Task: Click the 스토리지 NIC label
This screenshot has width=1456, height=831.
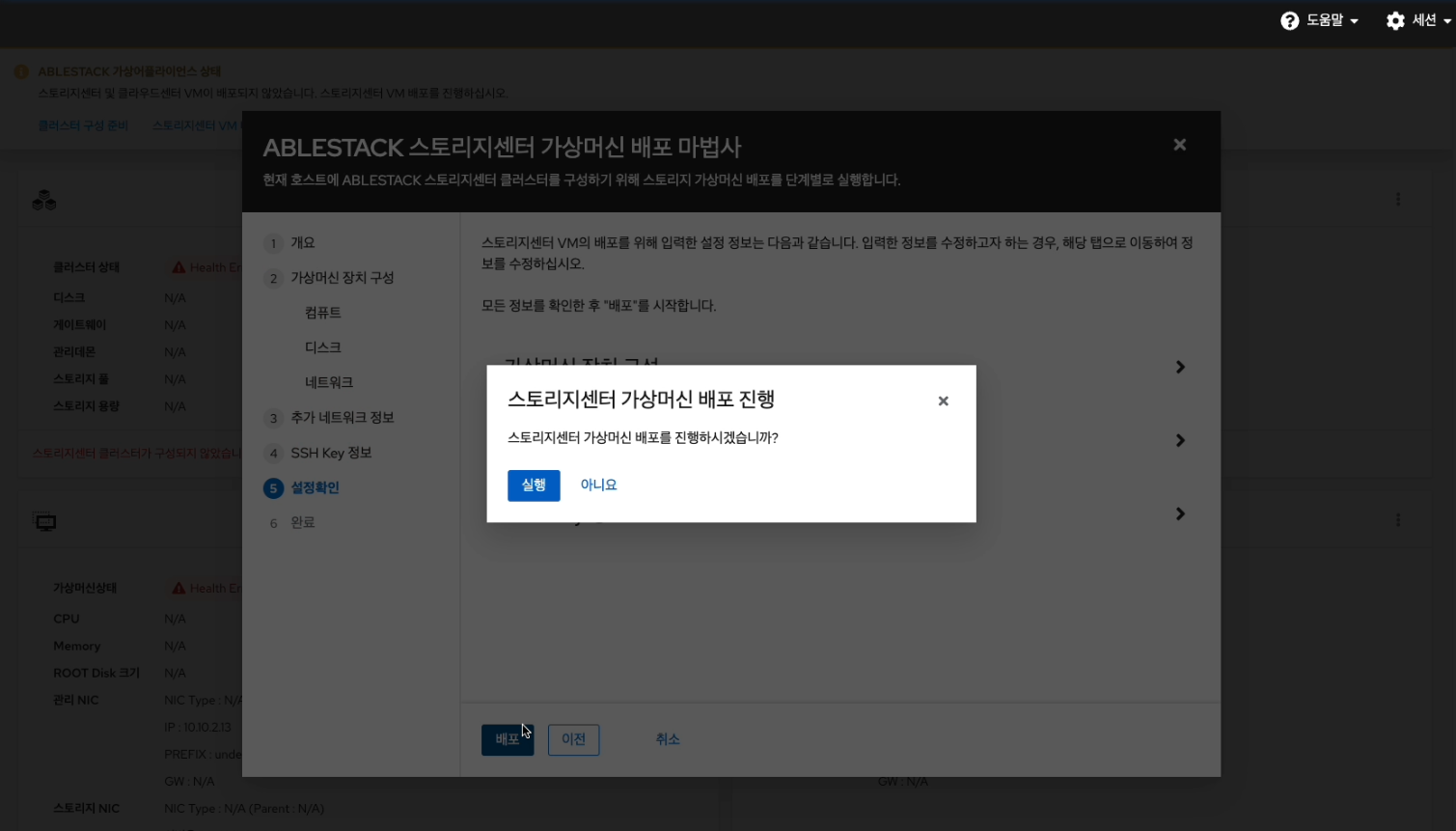Action: point(87,808)
